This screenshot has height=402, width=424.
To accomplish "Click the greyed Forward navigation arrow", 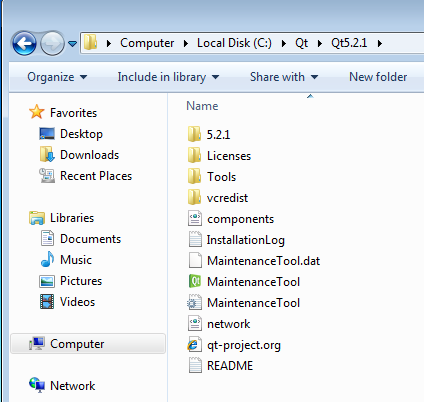I will pos(52,43).
